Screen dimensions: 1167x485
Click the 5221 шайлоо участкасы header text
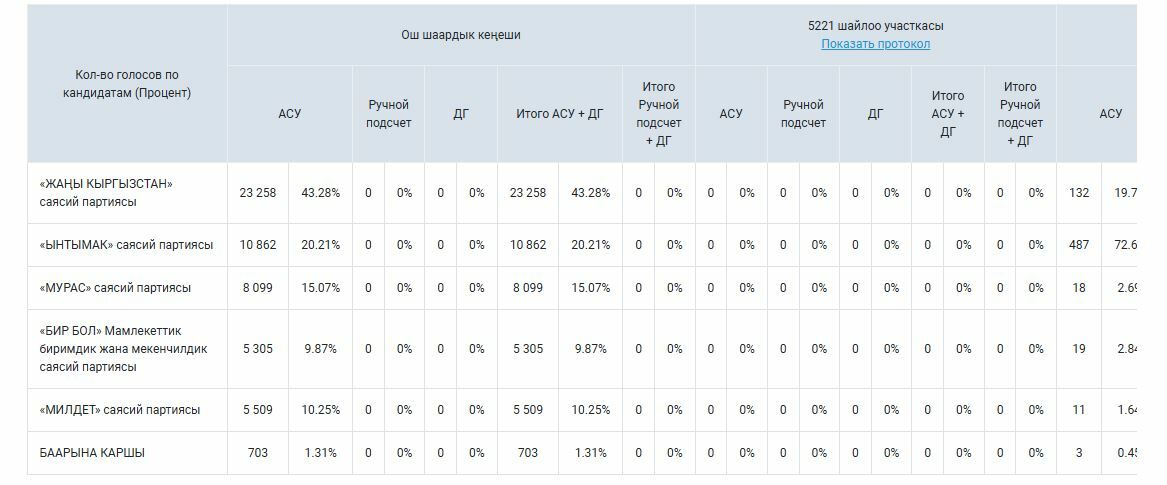(875, 26)
